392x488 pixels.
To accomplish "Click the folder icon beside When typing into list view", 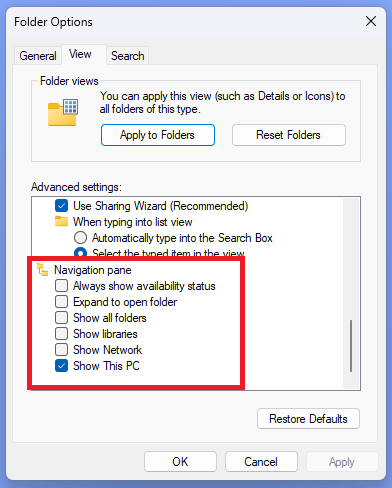I will tap(61, 221).
